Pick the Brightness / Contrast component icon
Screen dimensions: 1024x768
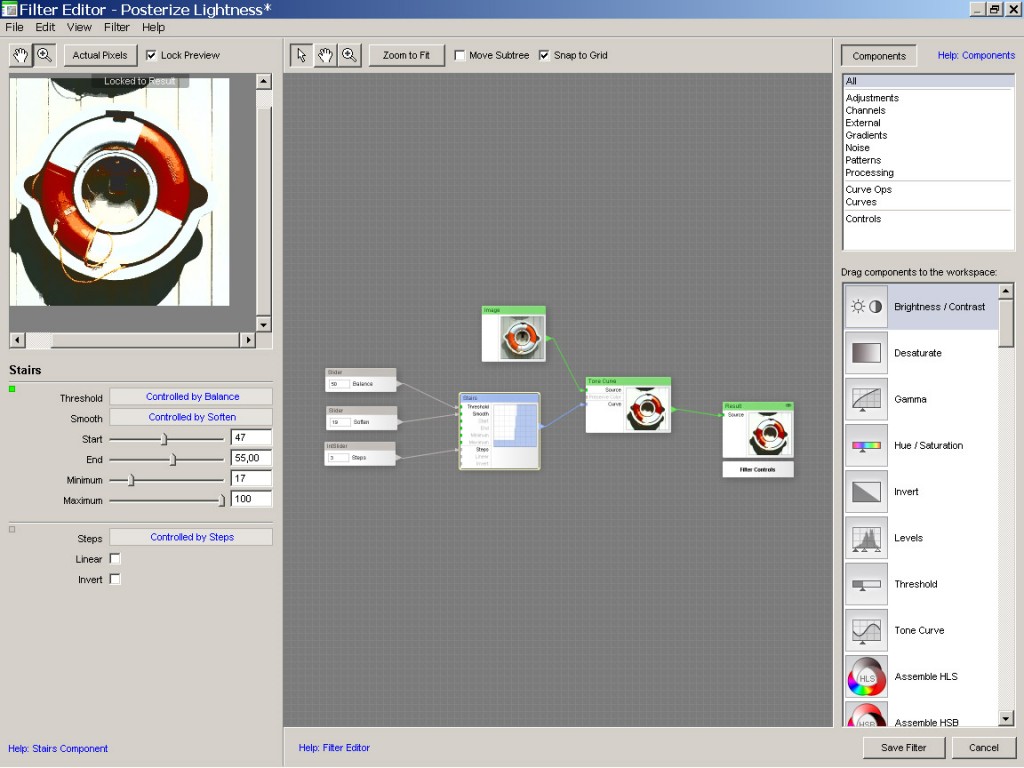tap(867, 307)
